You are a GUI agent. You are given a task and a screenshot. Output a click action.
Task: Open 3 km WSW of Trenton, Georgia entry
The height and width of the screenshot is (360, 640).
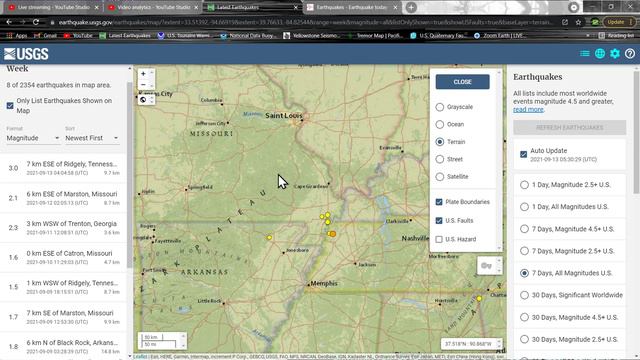63,228
